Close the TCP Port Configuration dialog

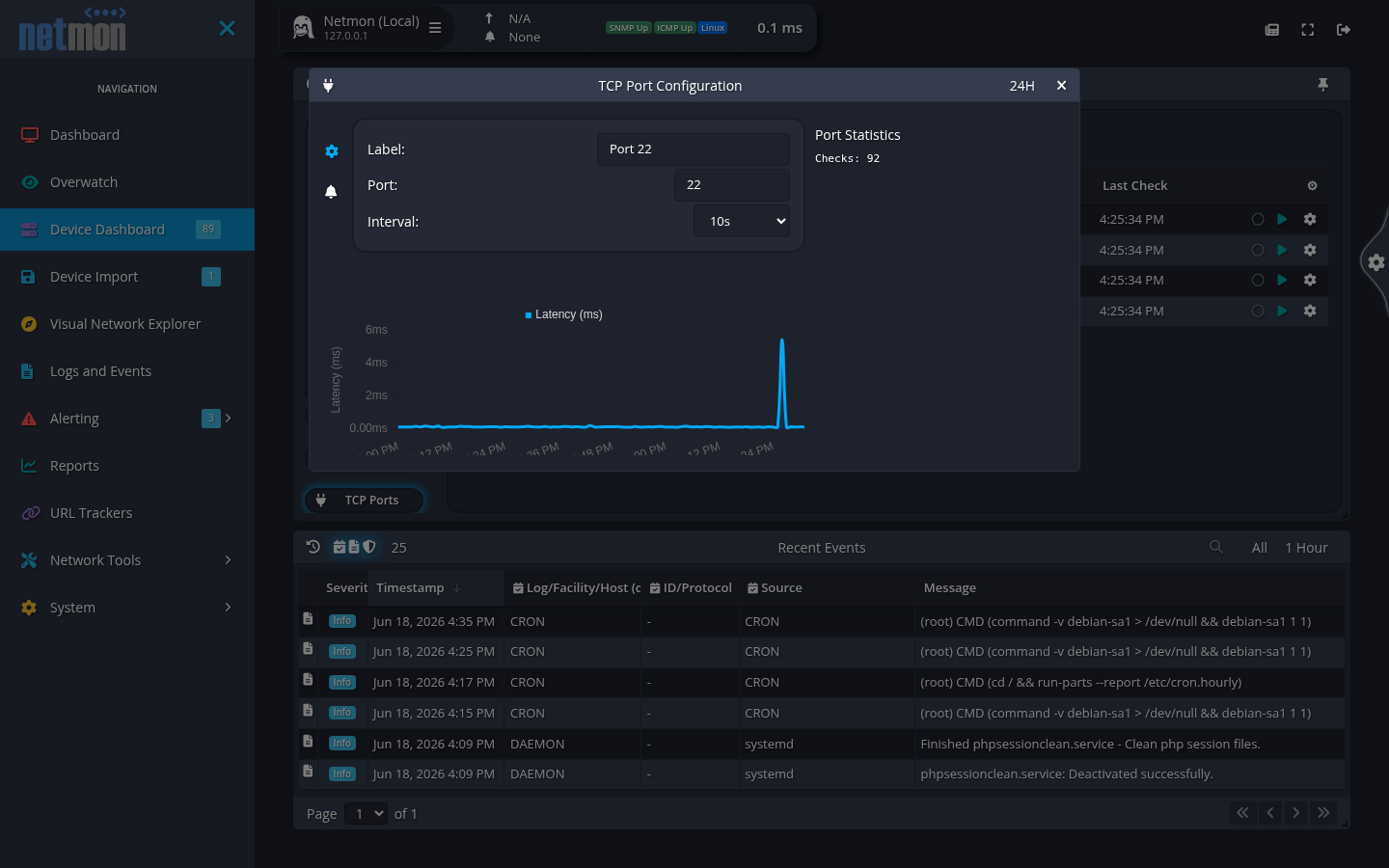(x=1061, y=85)
